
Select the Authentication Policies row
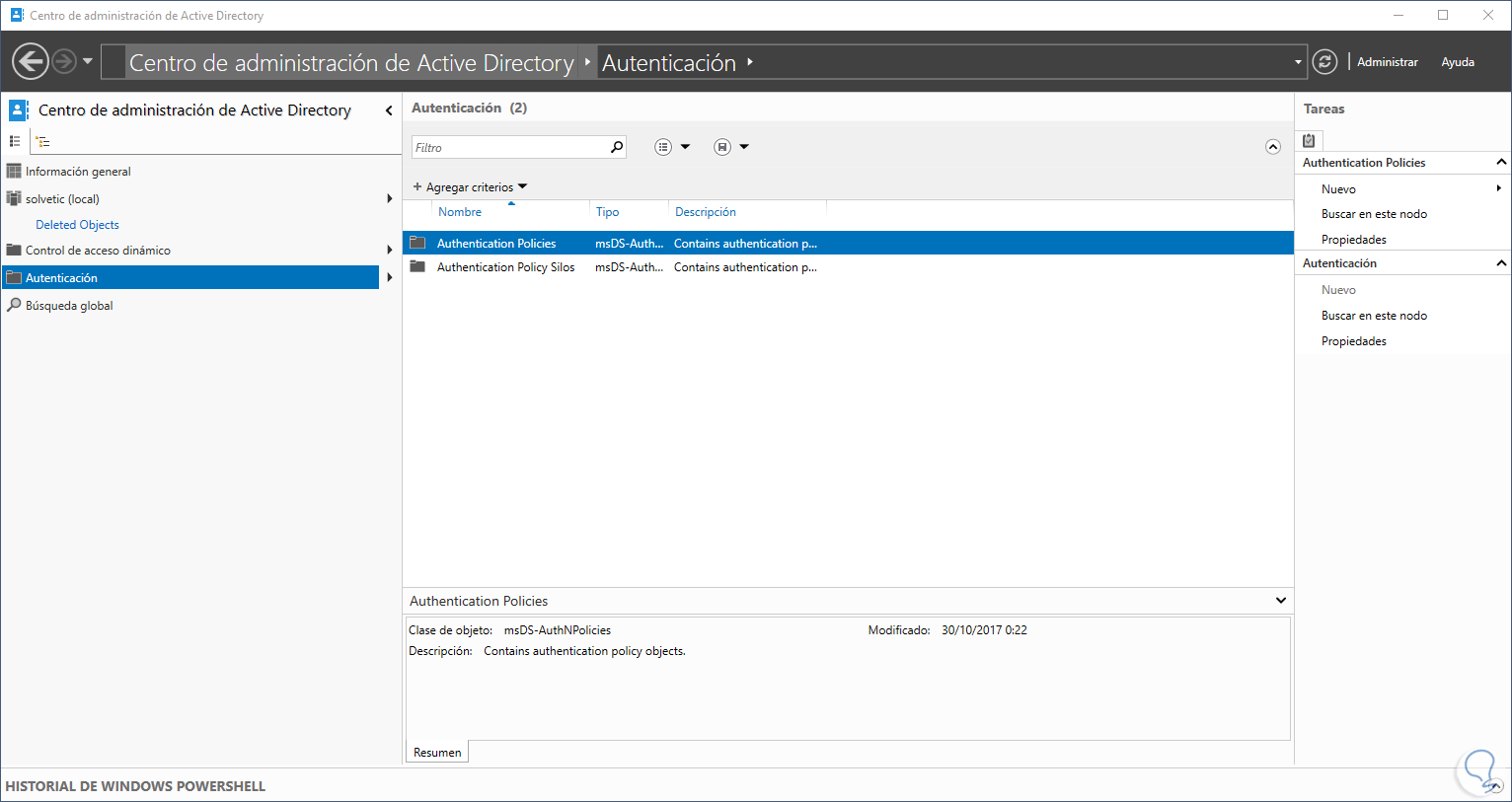tap(848, 243)
